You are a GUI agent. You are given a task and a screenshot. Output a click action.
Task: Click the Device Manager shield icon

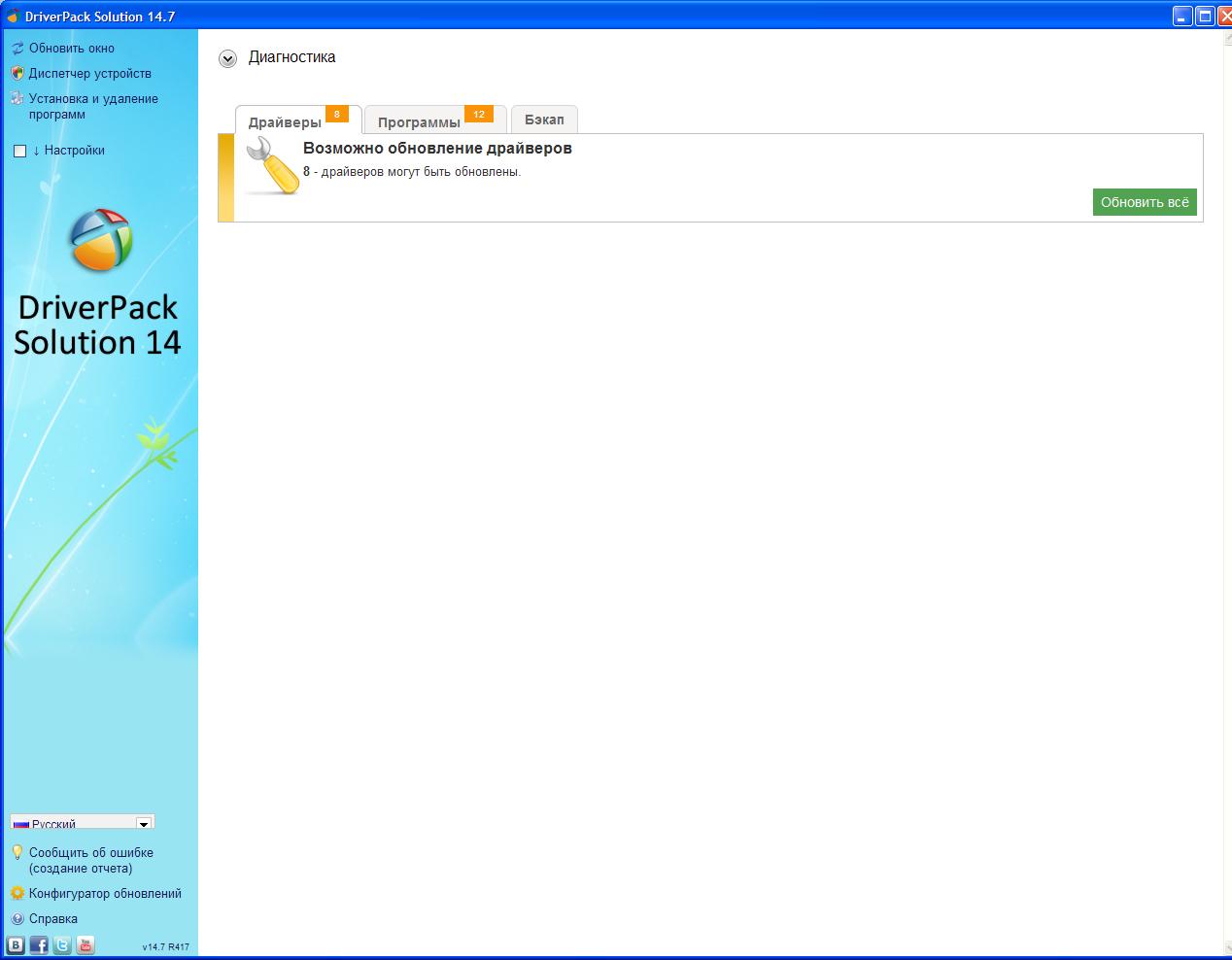pos(17,73)
